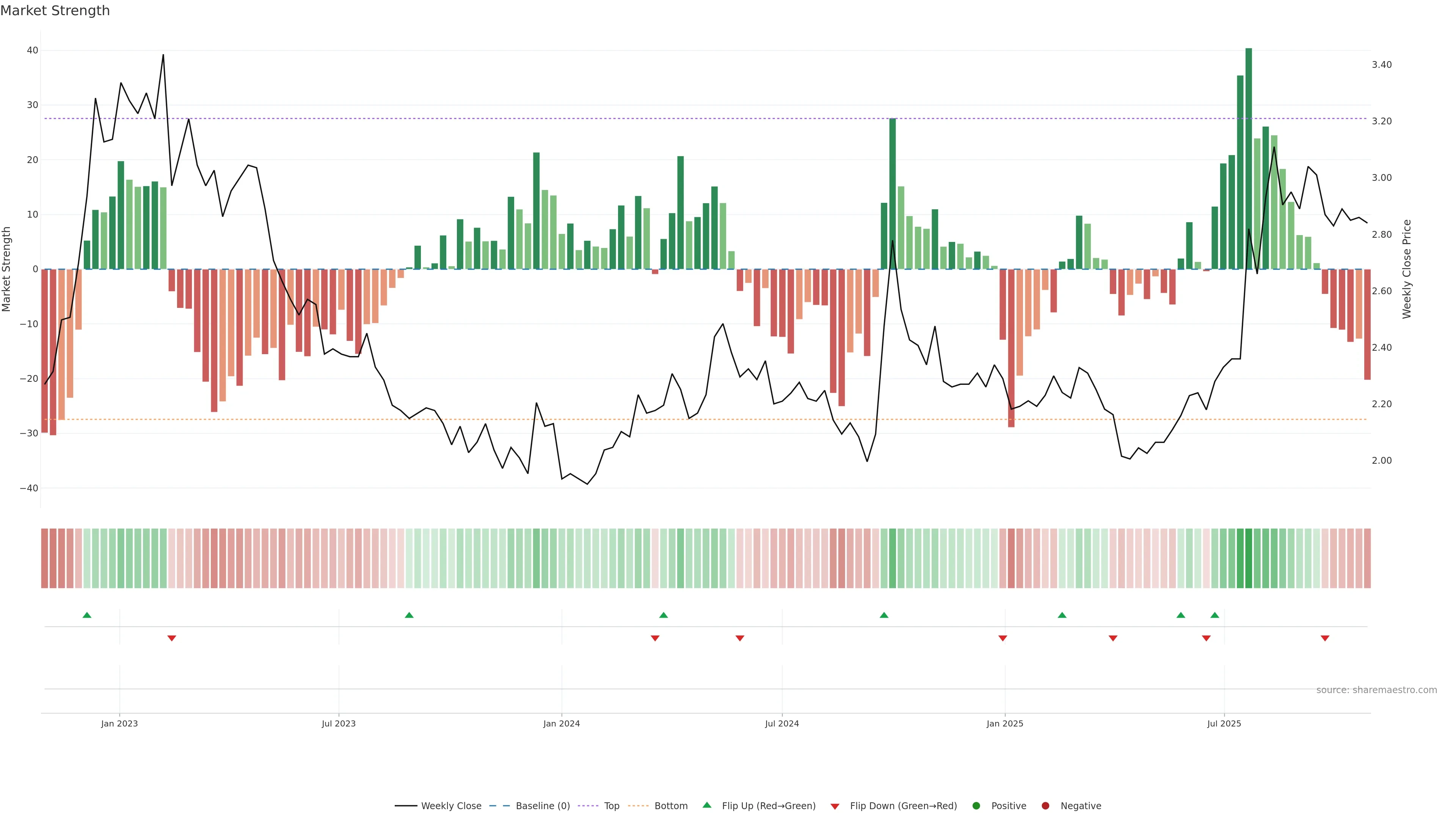Click the Flip Down red triangle legend icon

[835, 806]
